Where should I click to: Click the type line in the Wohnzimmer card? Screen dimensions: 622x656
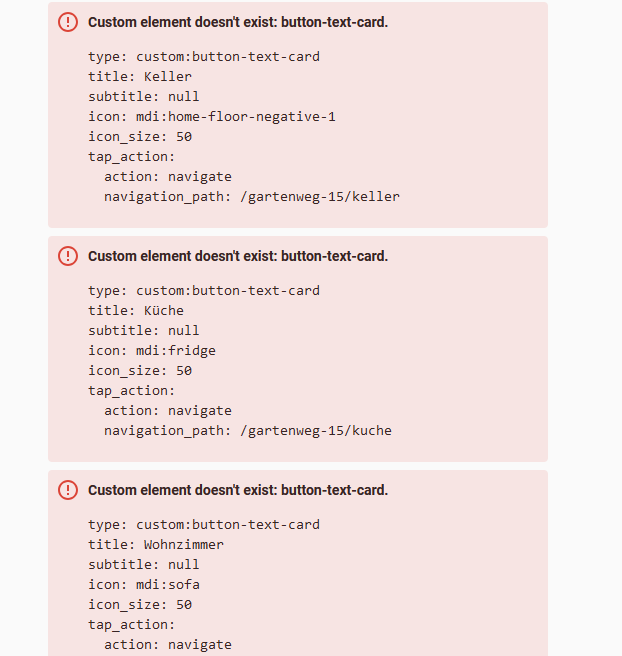204,524
